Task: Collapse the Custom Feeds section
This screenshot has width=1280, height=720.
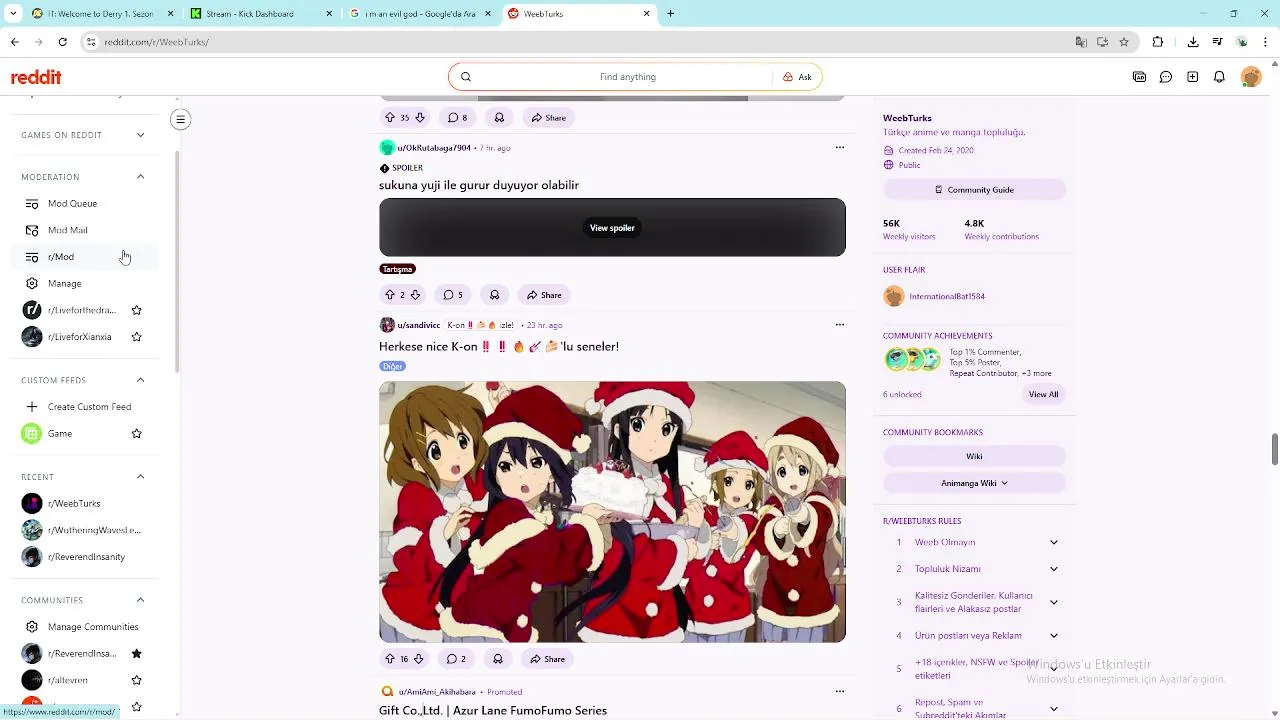Action: (140, 380)
